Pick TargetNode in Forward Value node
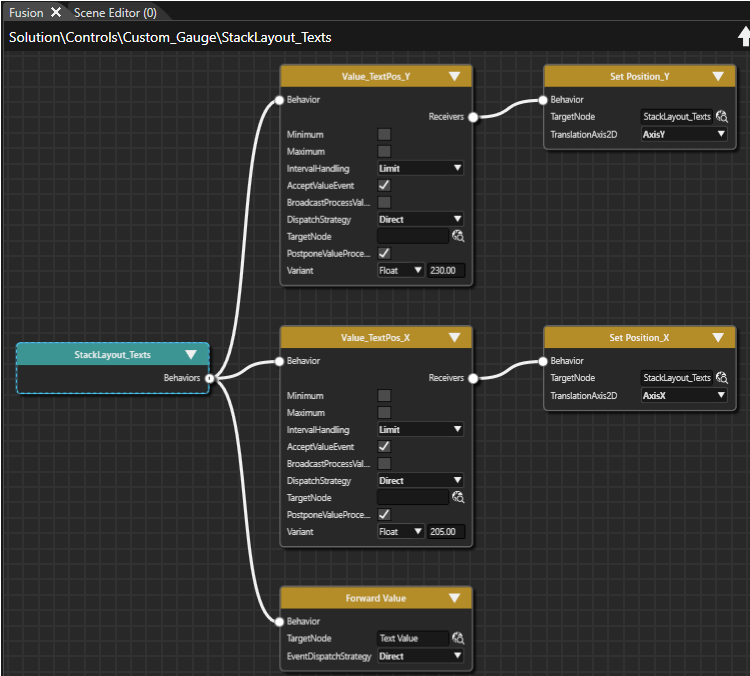Viewport: 750px width, 676px height. pos(458,638)
